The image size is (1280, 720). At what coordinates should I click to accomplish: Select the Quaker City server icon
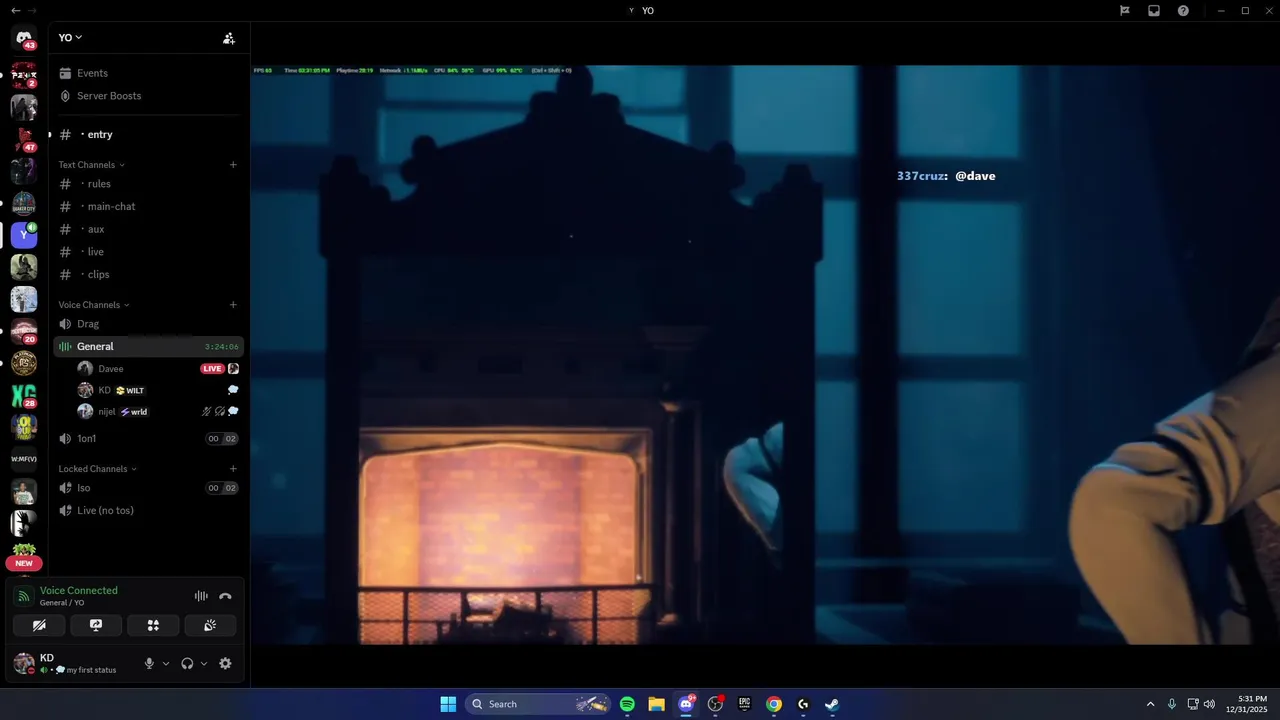tap(24, 203)
